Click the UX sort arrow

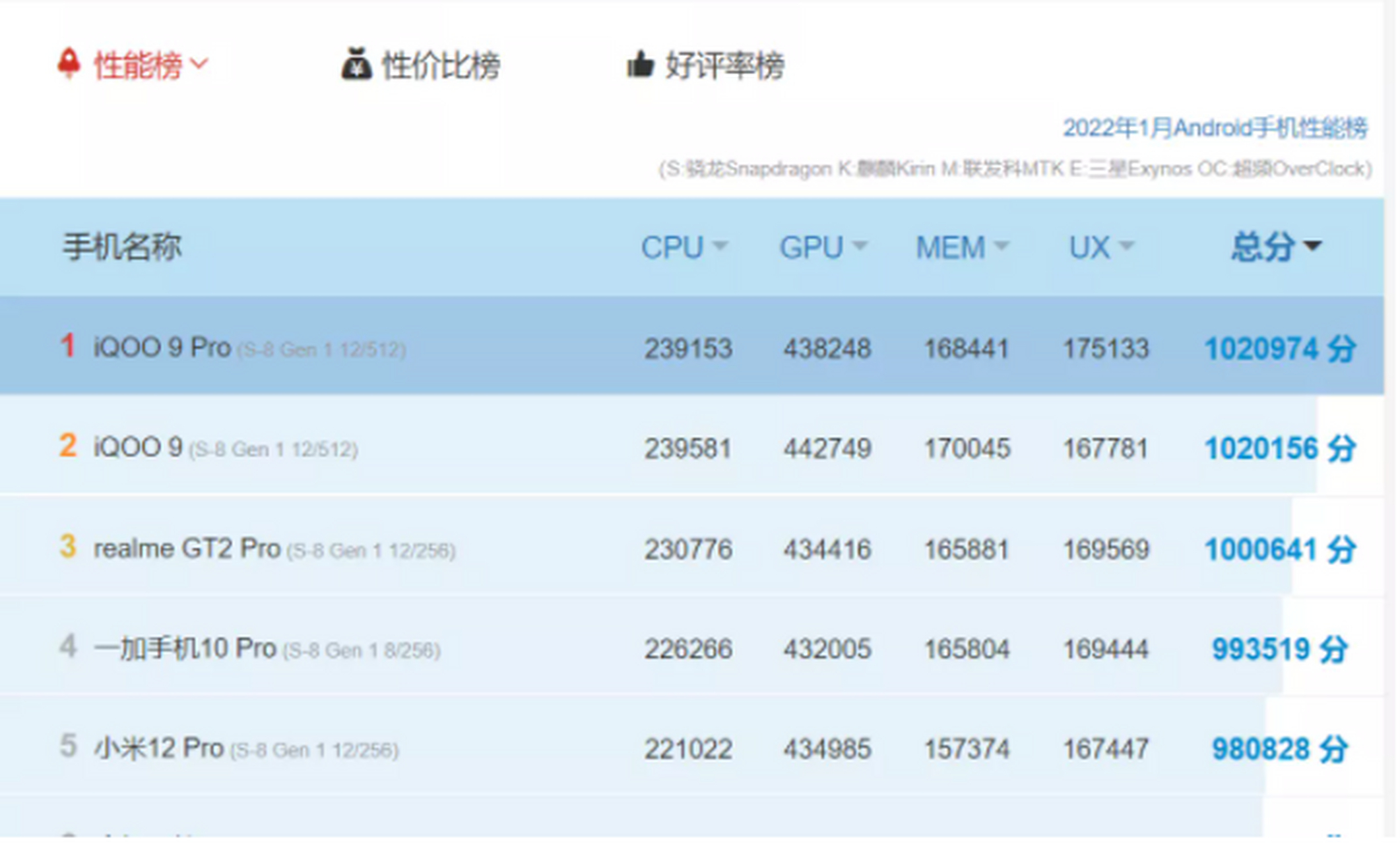click(x=1126, y=246)
